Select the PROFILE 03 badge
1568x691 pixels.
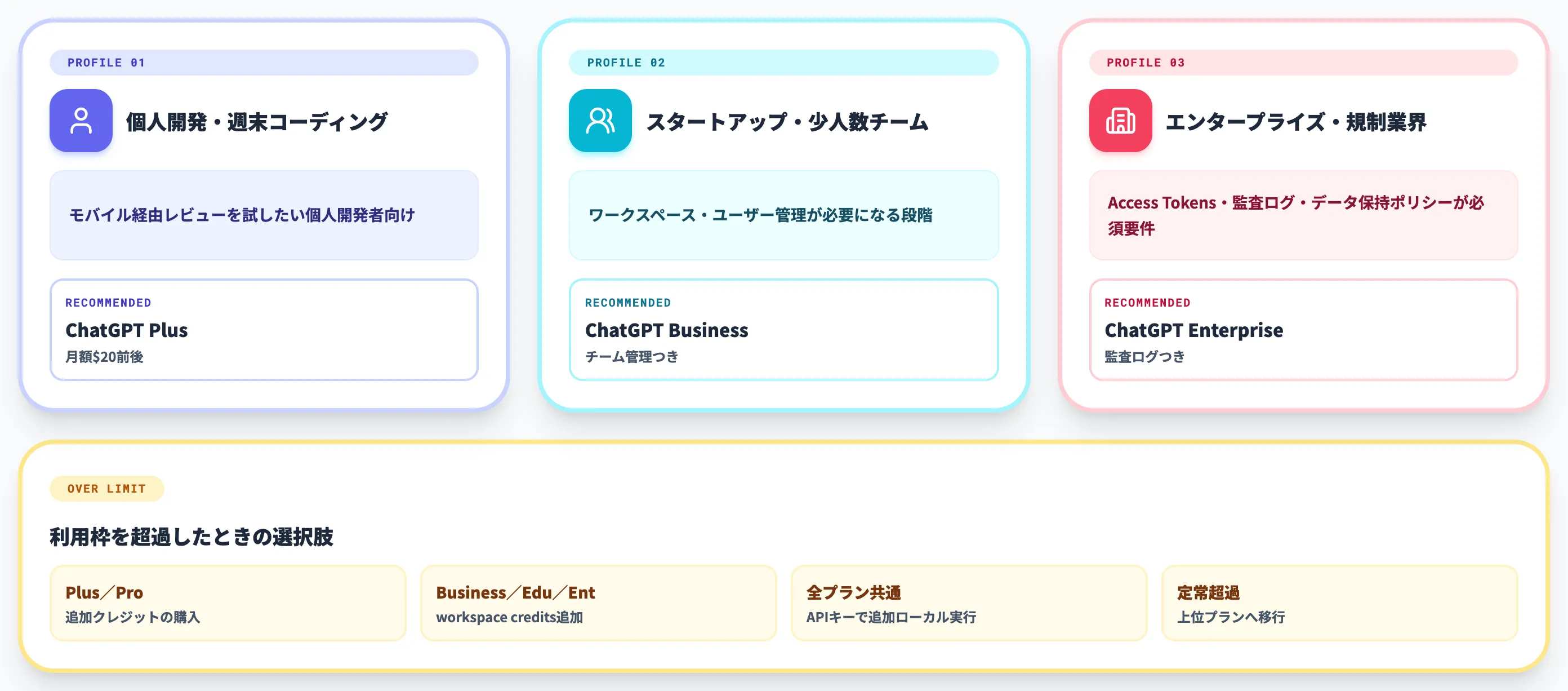click(x=1303, y=63)
